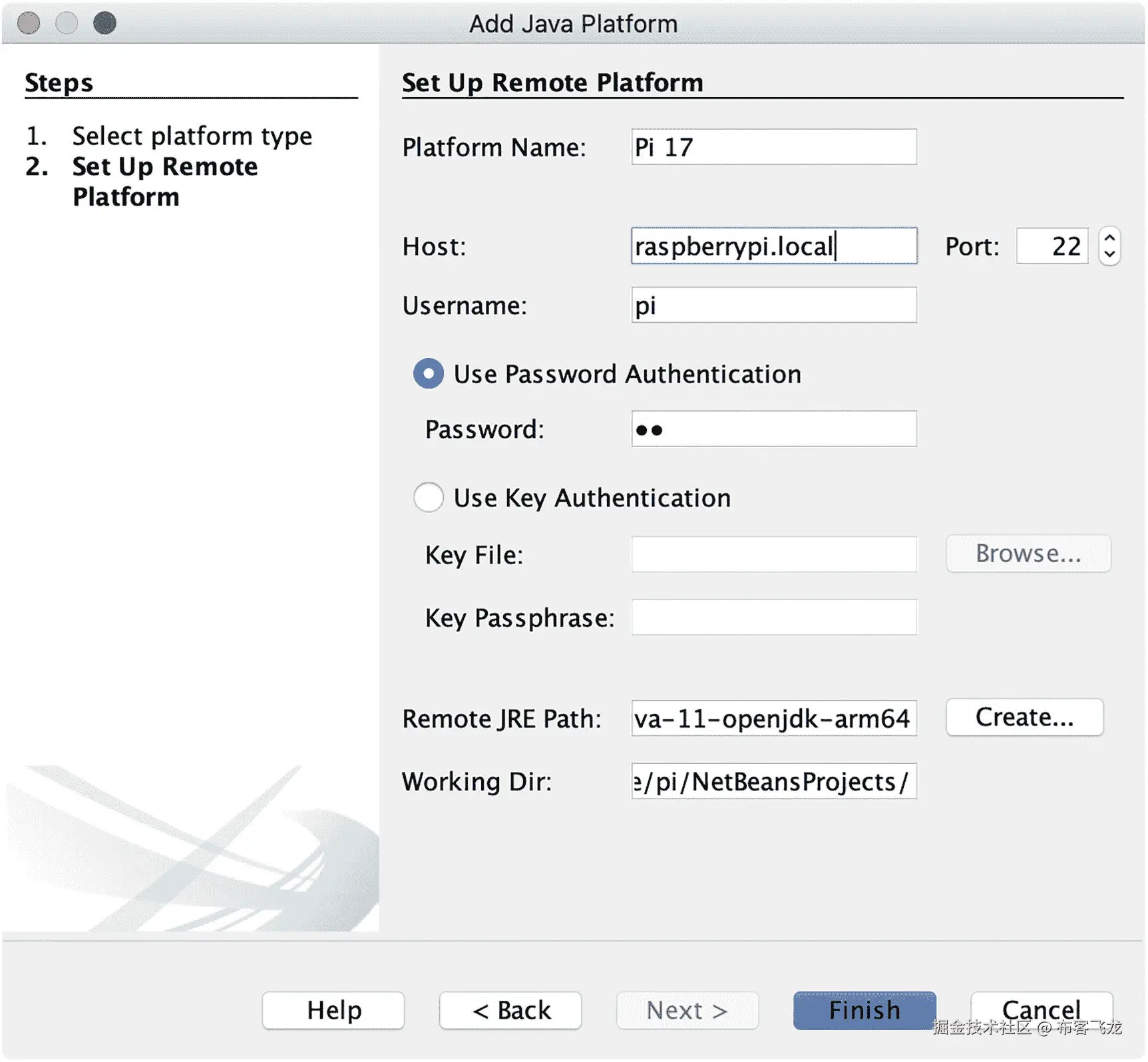Select Use Password Authentication radio button

(x=428, y=374)
